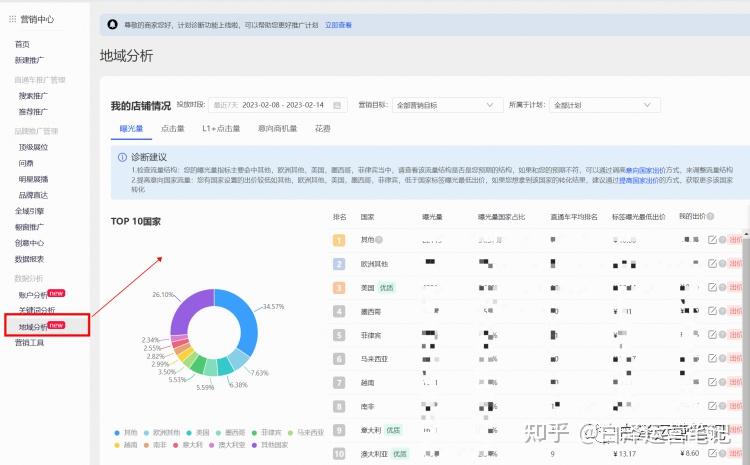Open 顶级展位 in the sidebar
Viewport: 750px width, 465px height.
(x=33, y=147)
